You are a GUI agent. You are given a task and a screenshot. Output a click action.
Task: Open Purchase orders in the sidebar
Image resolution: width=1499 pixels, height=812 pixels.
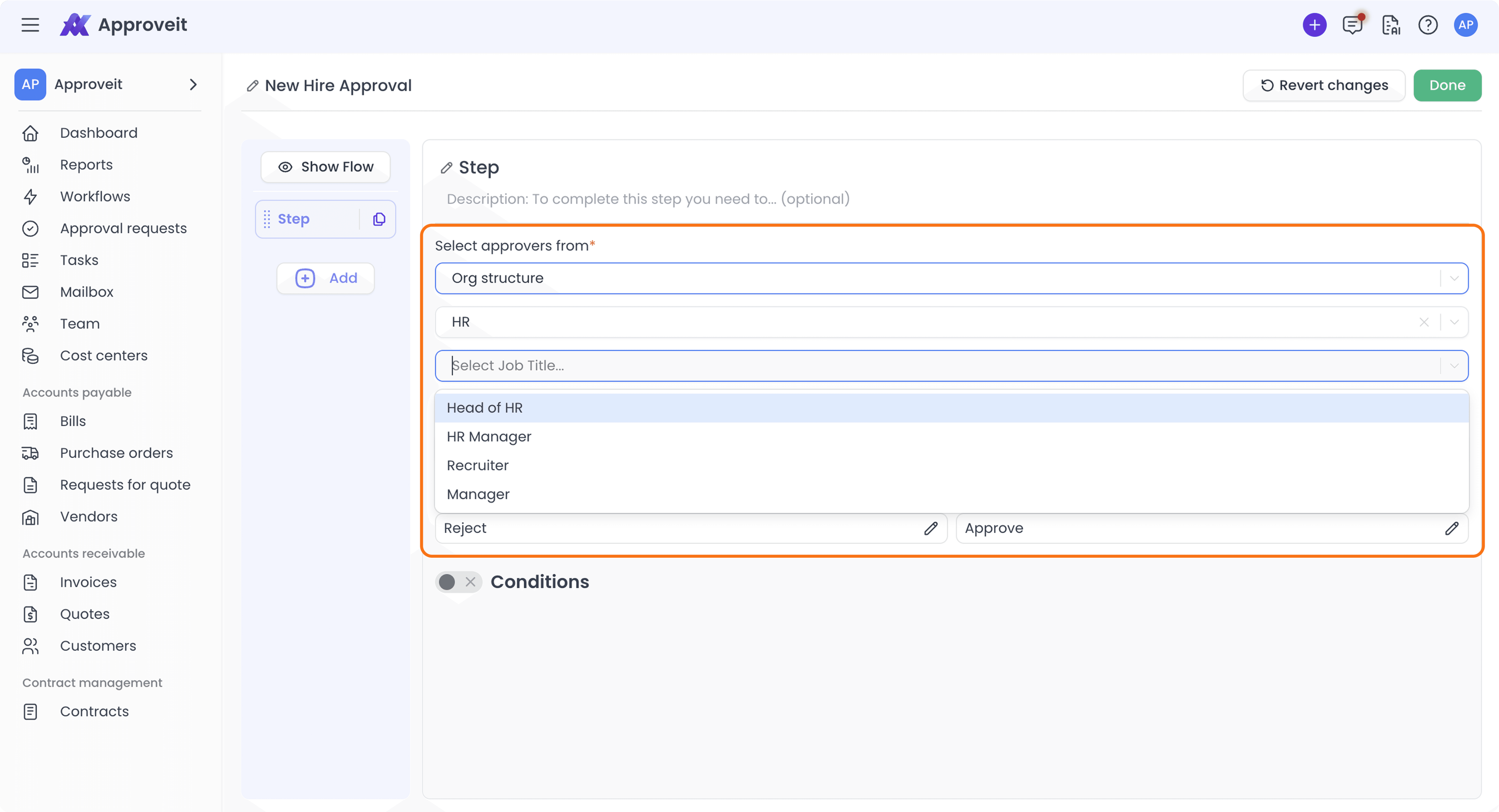(116, 453)
